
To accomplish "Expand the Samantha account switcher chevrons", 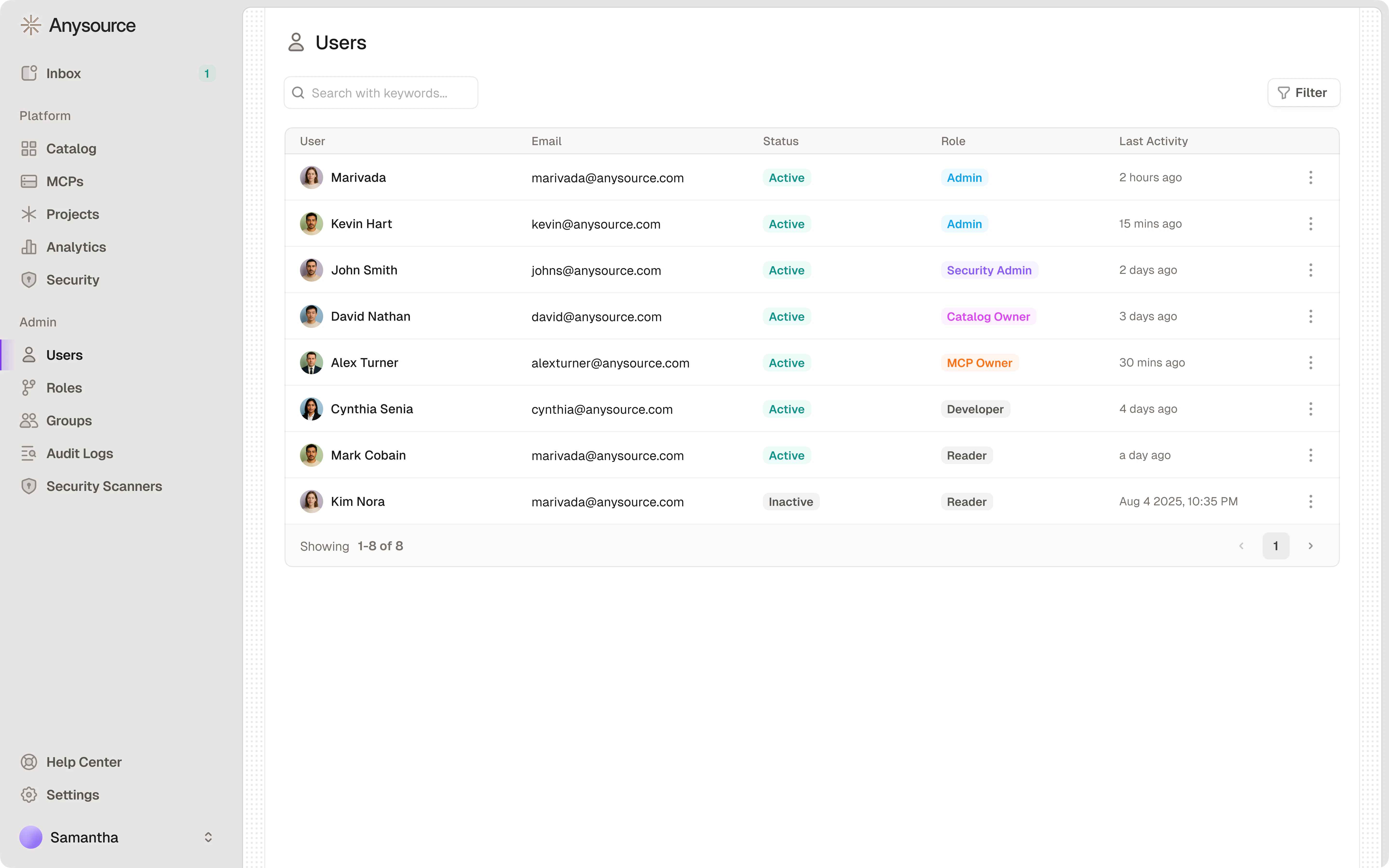I will (208, 837).
